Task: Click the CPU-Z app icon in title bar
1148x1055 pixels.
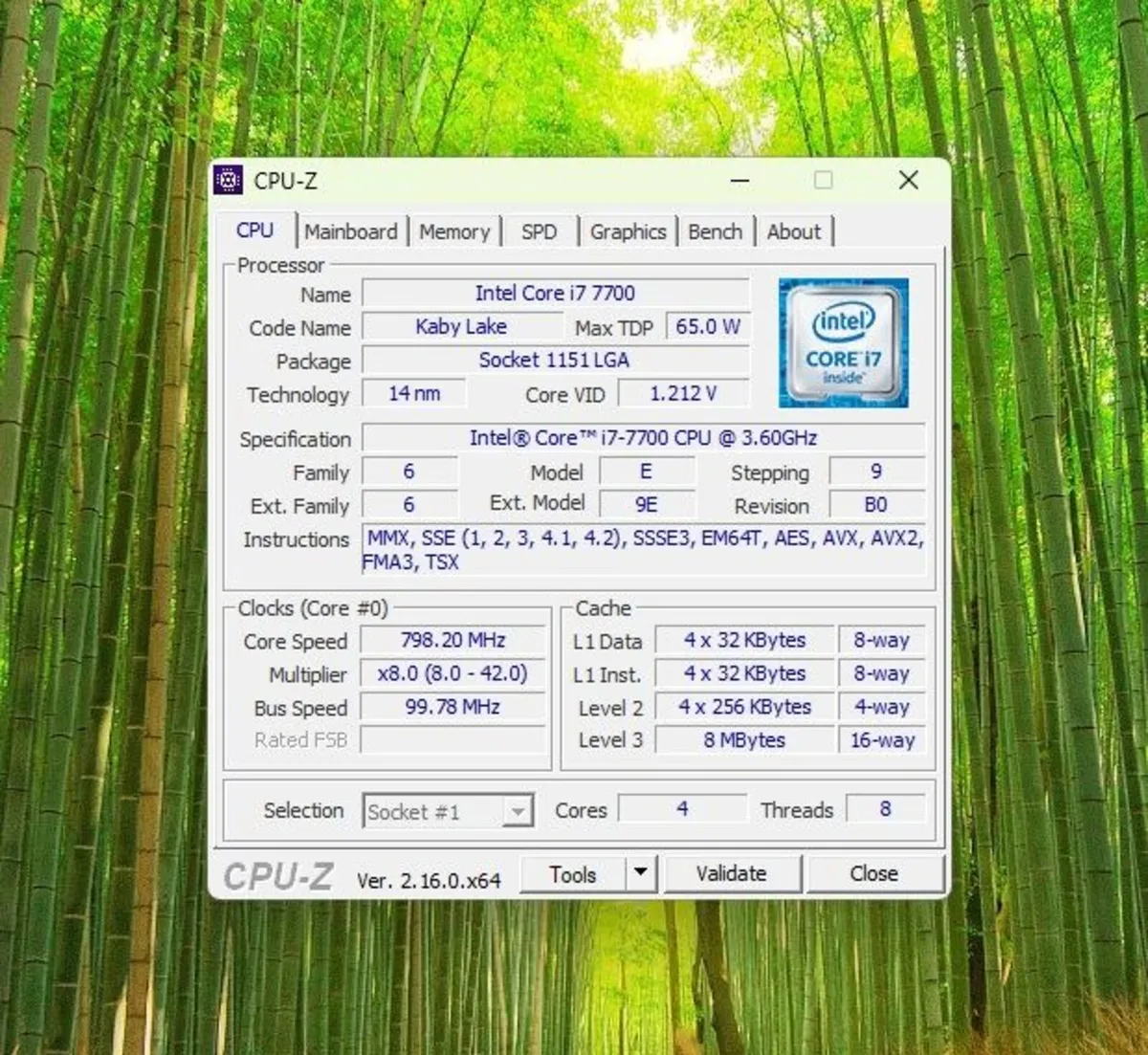Action: point(229,180)
